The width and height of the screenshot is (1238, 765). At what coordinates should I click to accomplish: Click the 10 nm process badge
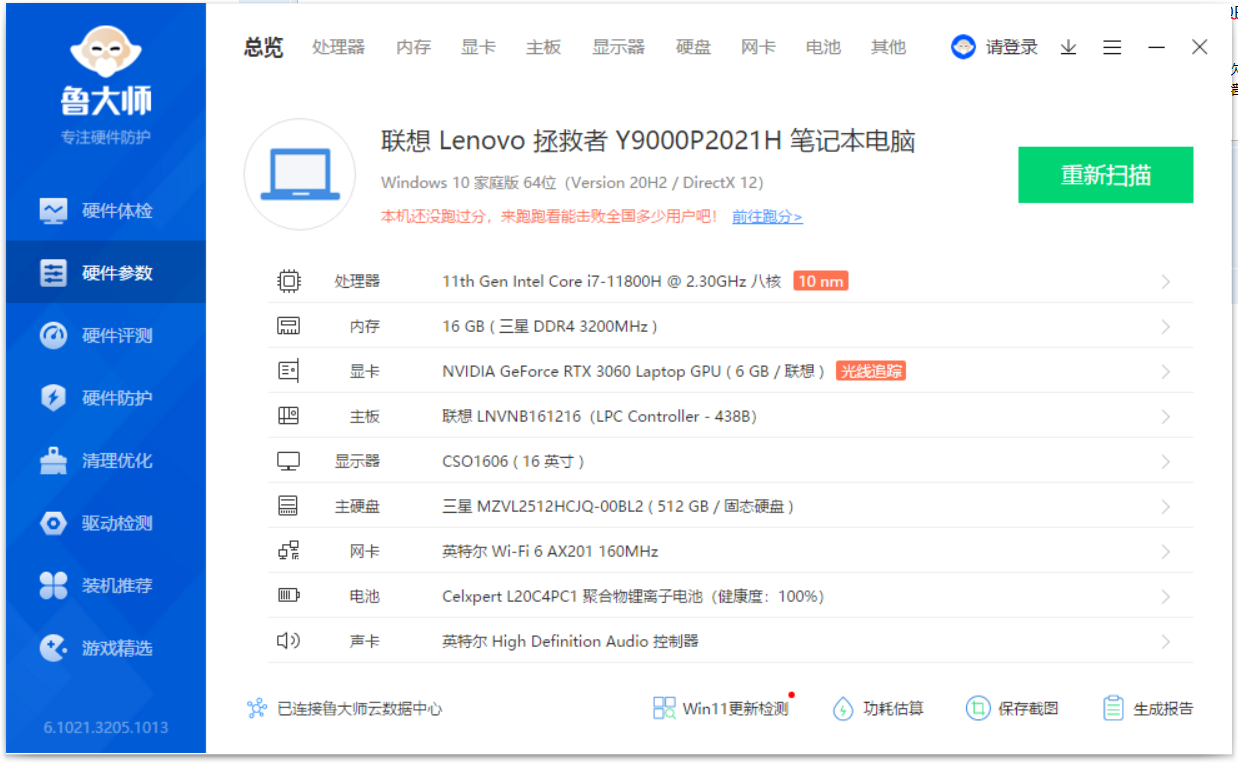[x=820, y=281]
